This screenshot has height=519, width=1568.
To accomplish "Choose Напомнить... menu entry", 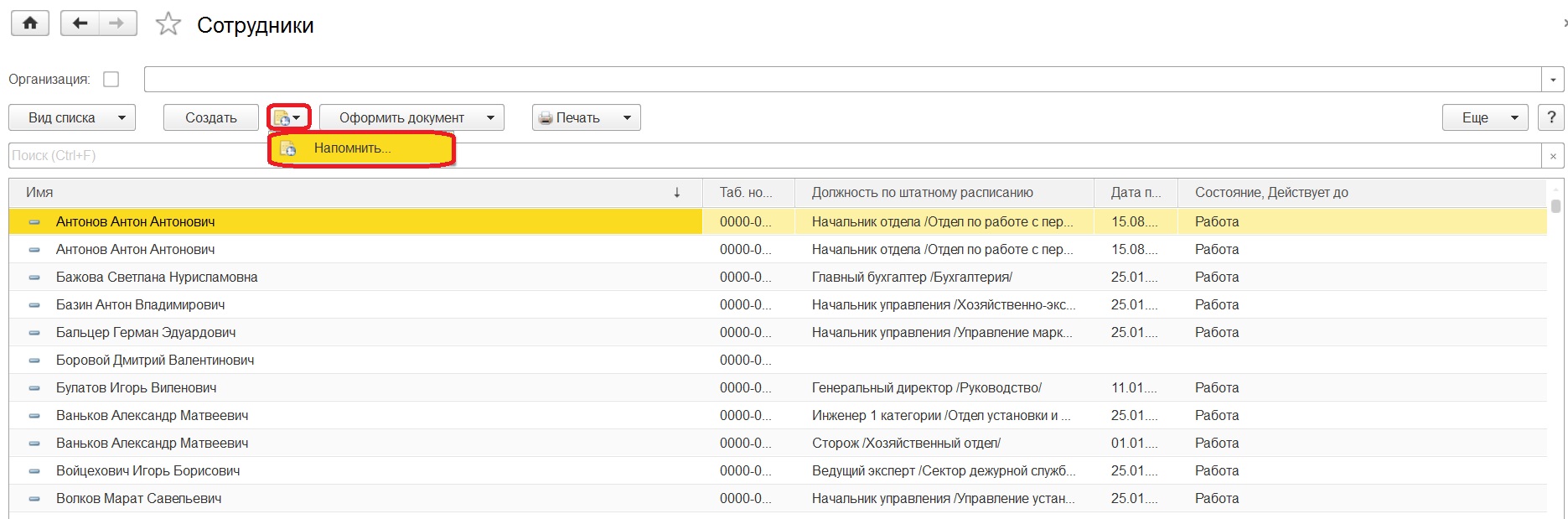I will tap(361, 148).
